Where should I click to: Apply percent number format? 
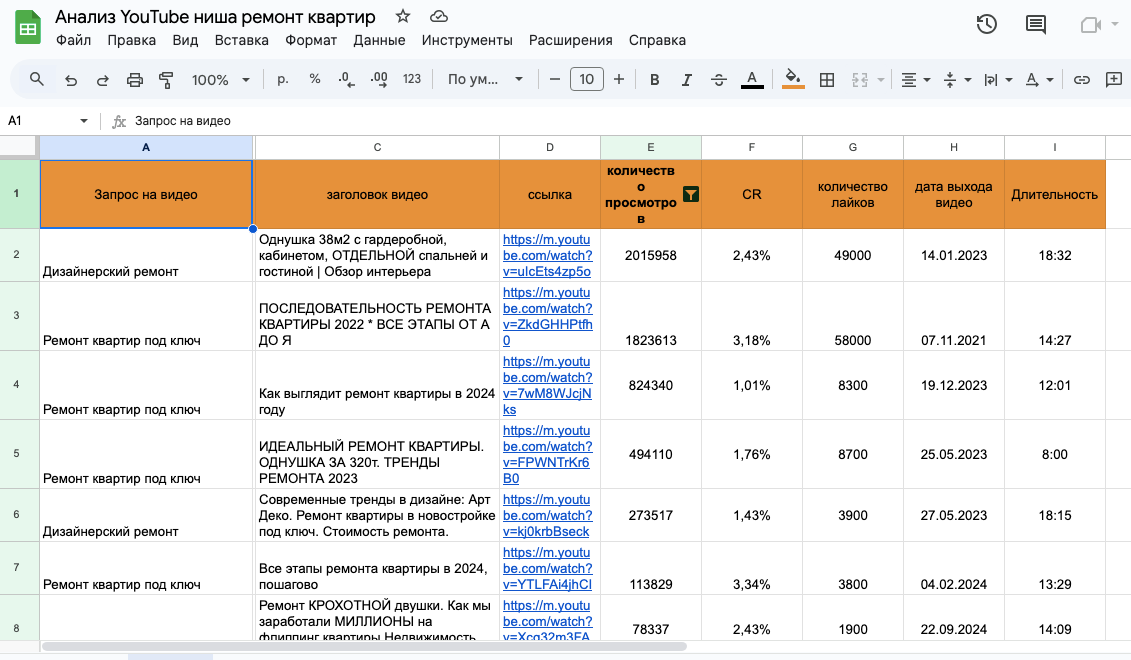314,79
